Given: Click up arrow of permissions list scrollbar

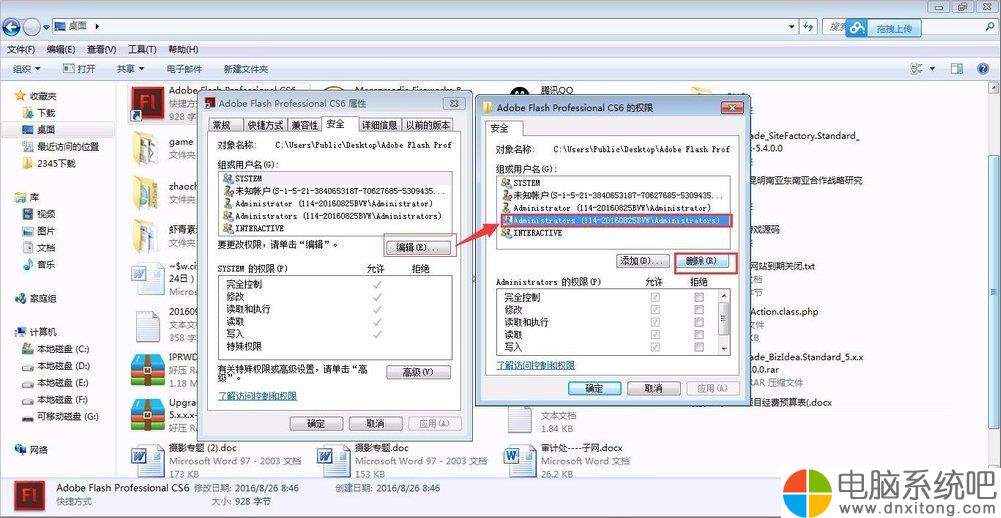Looking at the screenshot, I should tap(724, 296).
